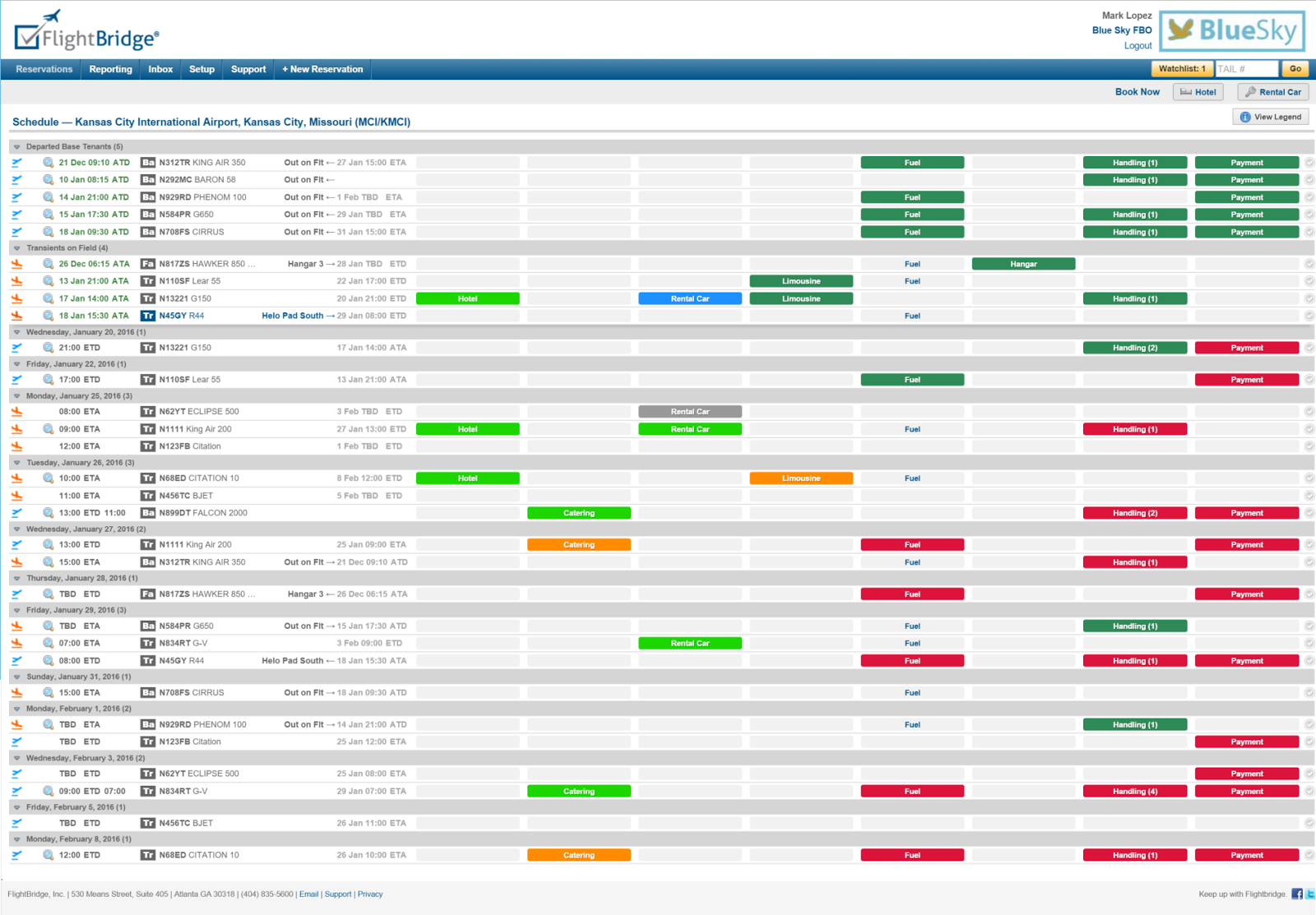Viewport: 1316px width, 915px height.
Task: Collapse Wednesday, January 27, 2016 group
Action: click(x=16, y=529)
